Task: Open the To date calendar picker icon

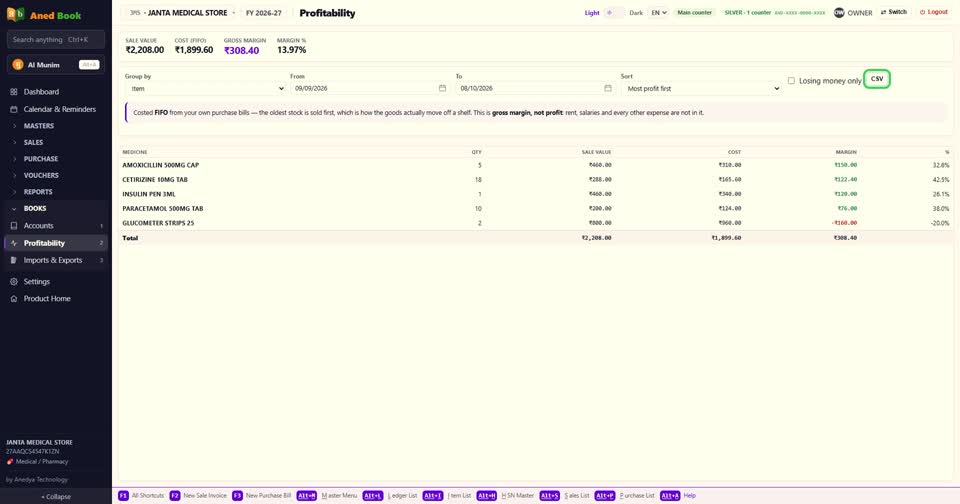Action: [x=607, y=88]
